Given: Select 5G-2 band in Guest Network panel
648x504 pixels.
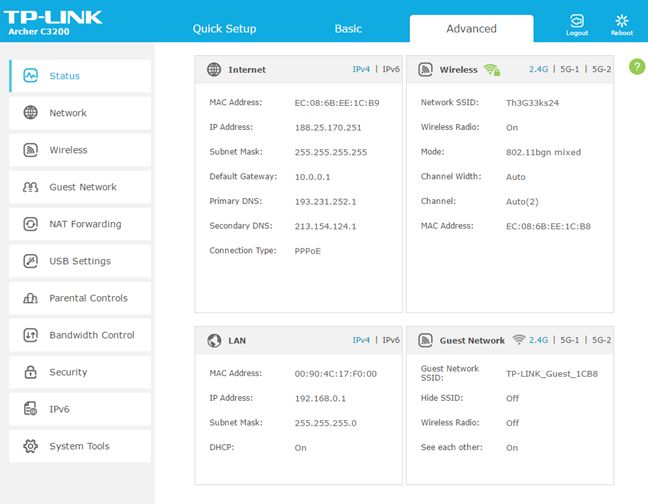Looking at the screenshot, I should [601, 340].
